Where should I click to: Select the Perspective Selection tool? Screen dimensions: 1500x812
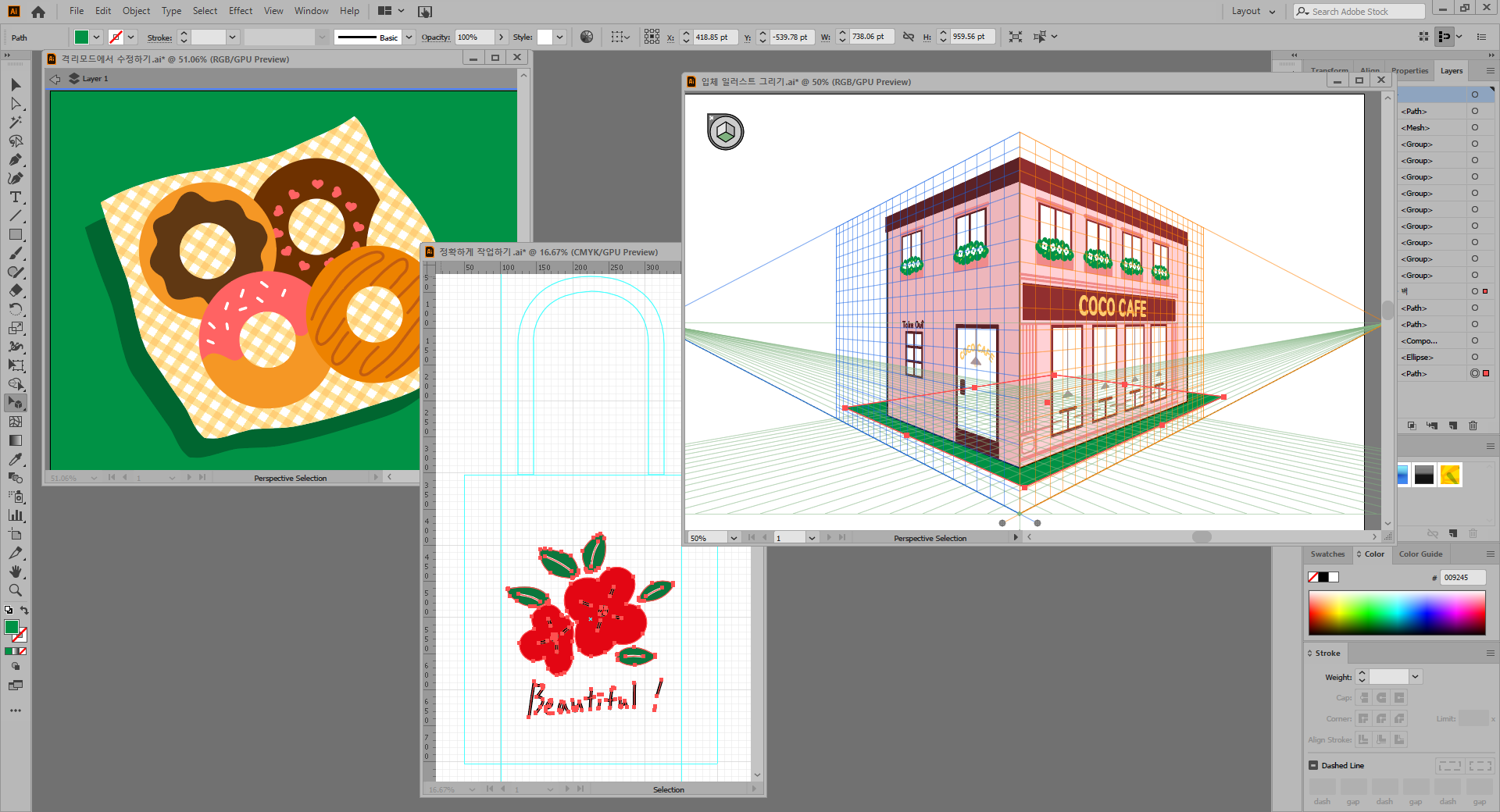(16, 403)
